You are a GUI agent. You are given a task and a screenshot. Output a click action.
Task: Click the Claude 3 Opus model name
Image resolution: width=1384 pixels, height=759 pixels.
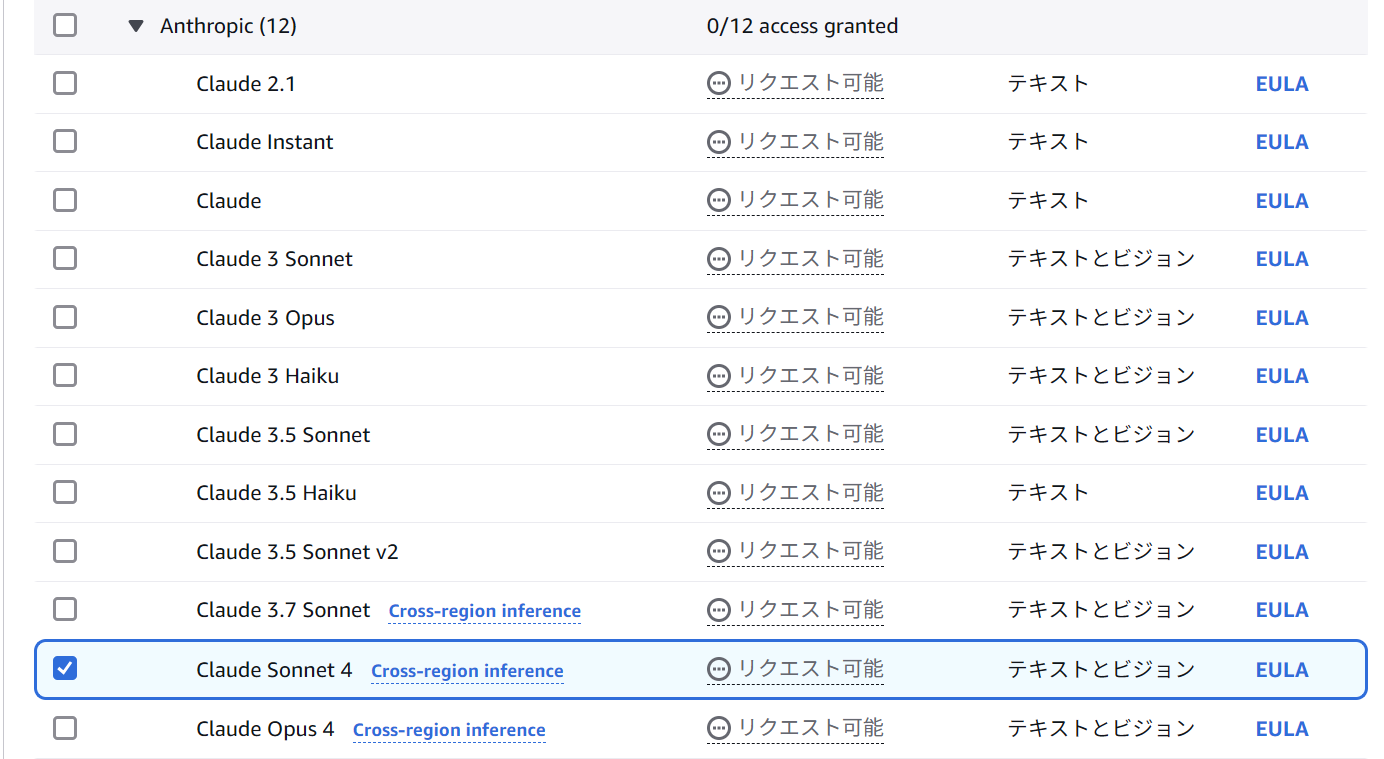click(266, 318)
